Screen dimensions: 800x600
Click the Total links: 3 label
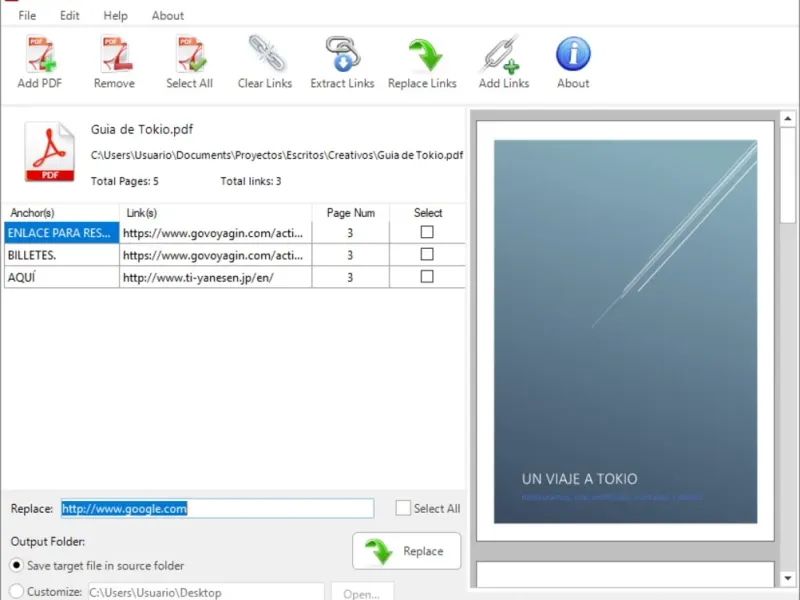[x=251, y=181]
